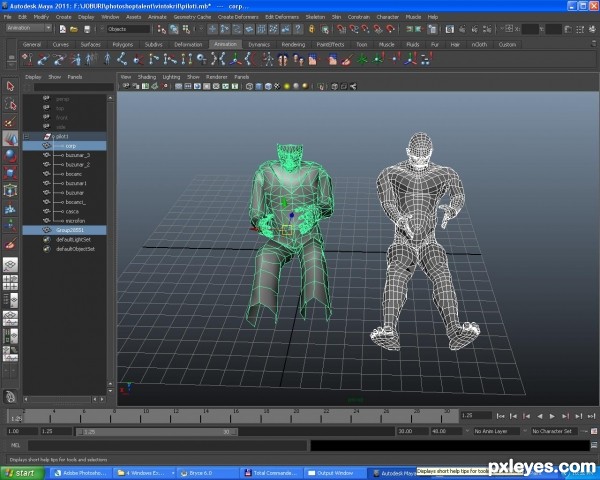Select the arrow Select tool in toolbox

(x=10, y=86)
